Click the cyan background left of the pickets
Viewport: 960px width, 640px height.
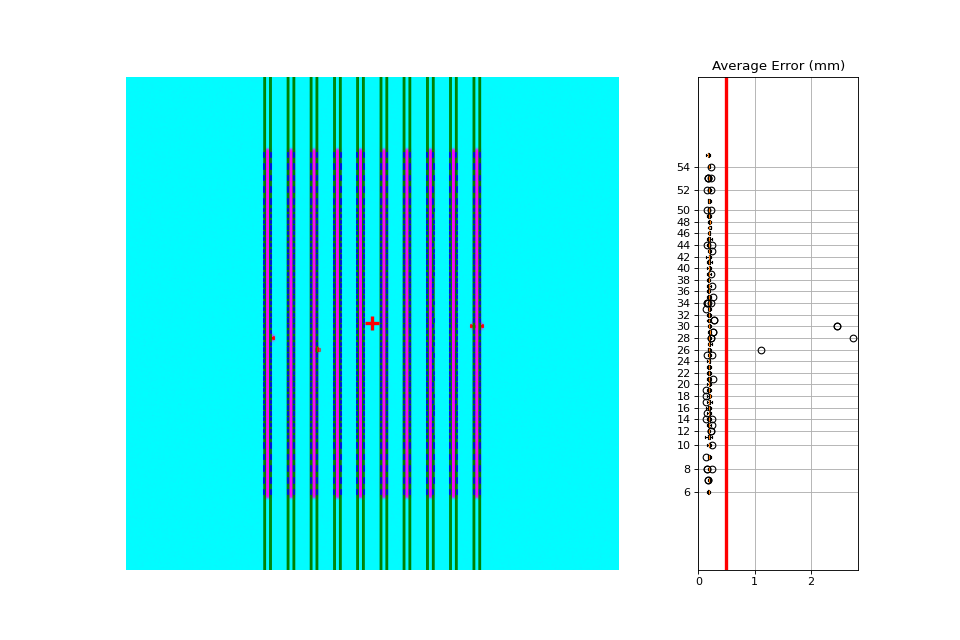tap(194, 323)
